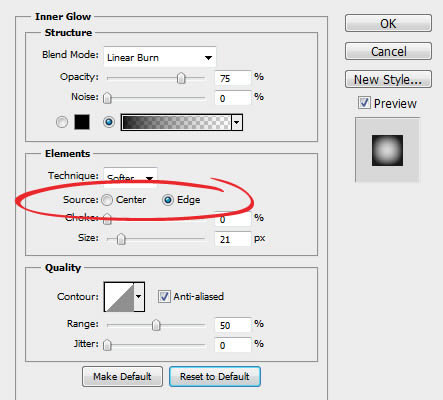Click the Opacity slider handle
The image size is (443, 400).
(181, 78)
